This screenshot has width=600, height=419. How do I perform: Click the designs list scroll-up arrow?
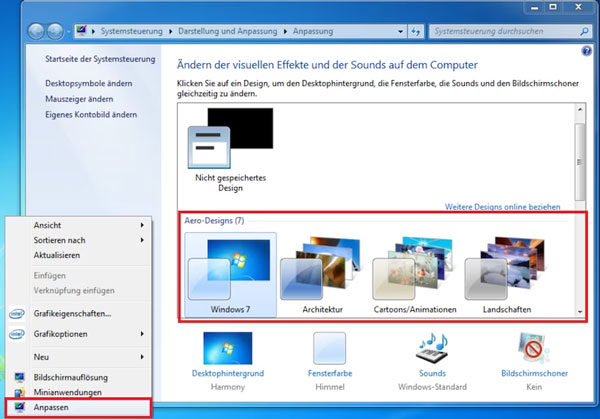(580, 109)
